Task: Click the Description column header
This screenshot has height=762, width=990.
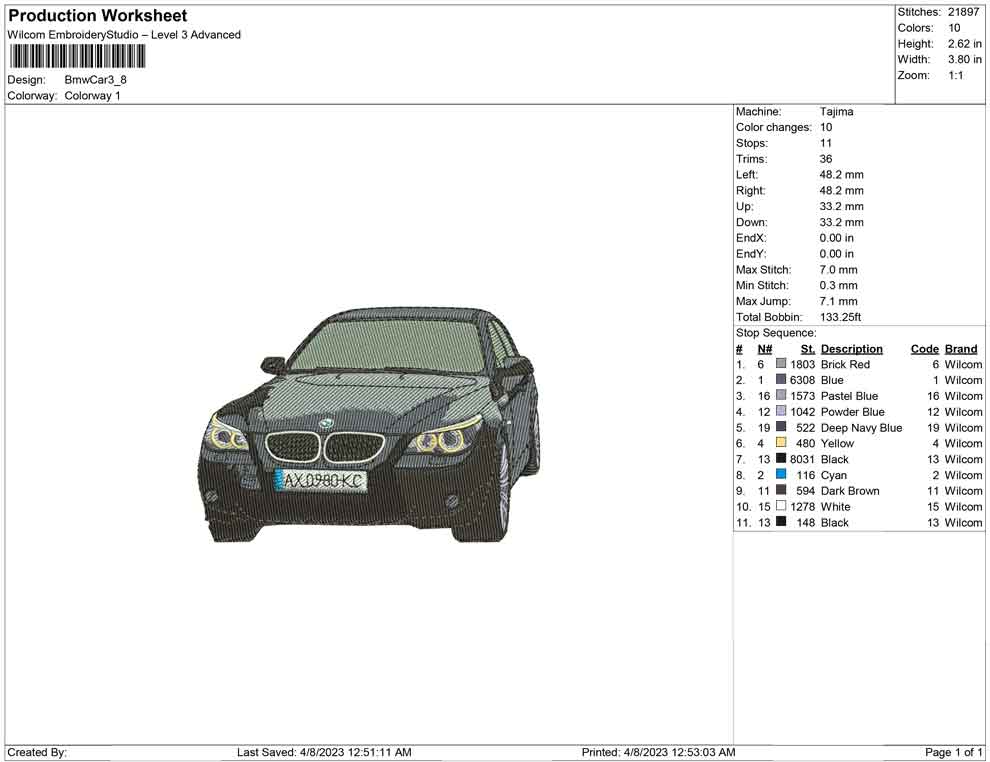Action: [852, 348]
